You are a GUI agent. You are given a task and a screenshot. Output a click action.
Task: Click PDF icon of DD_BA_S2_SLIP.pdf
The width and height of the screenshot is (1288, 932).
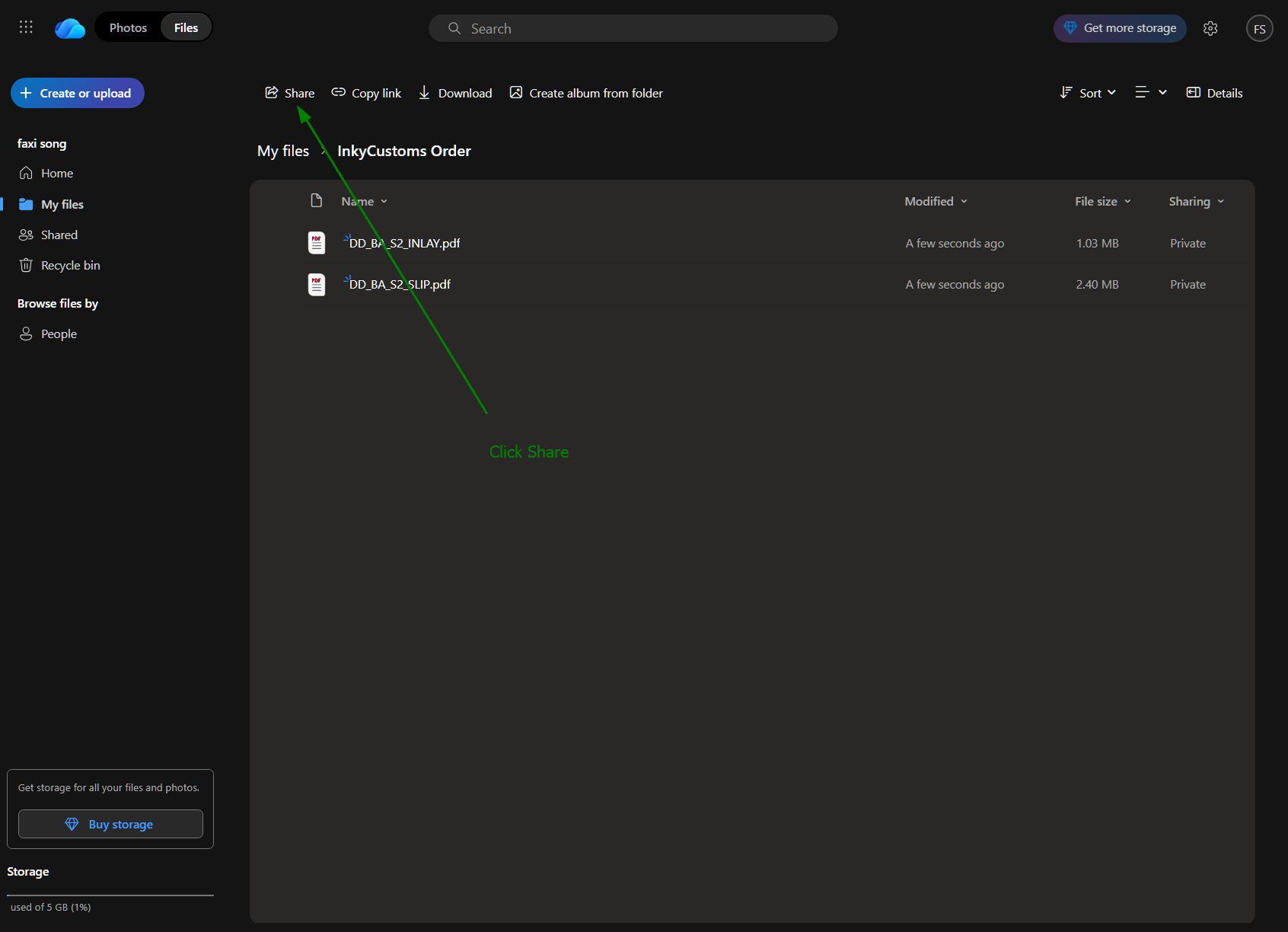pyautogui.click(x=317, y=284)
